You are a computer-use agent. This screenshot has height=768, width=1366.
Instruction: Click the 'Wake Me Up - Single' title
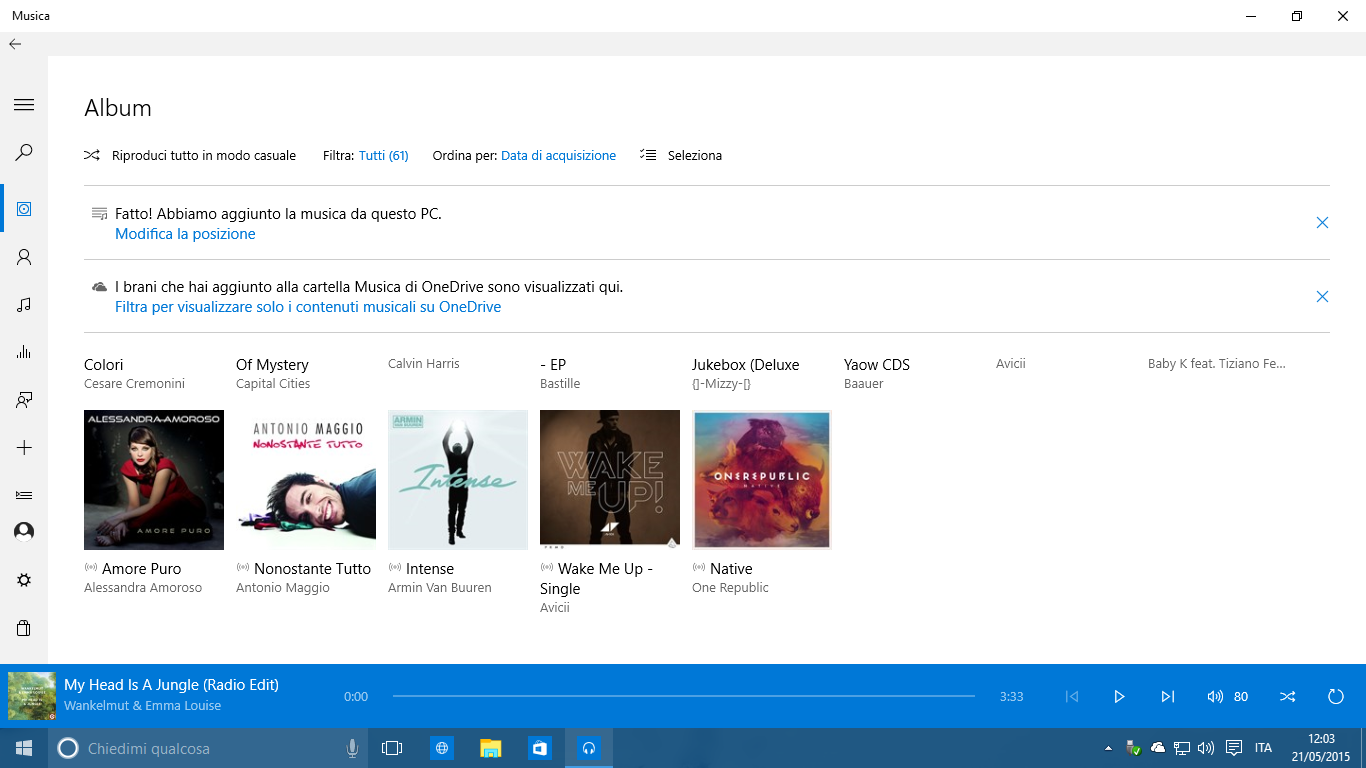(x=596, y=579)
